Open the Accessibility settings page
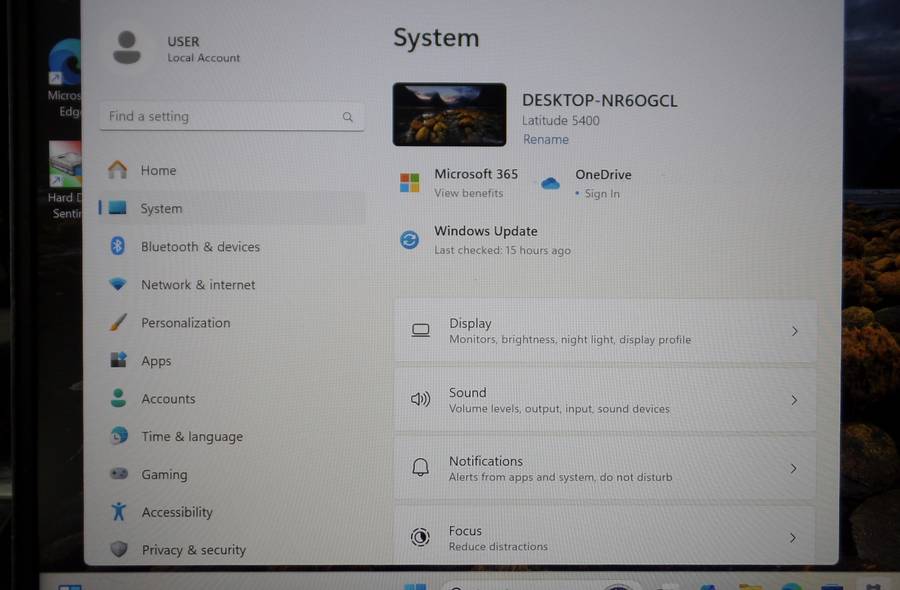The image size is (900, 590). (177, 512)
